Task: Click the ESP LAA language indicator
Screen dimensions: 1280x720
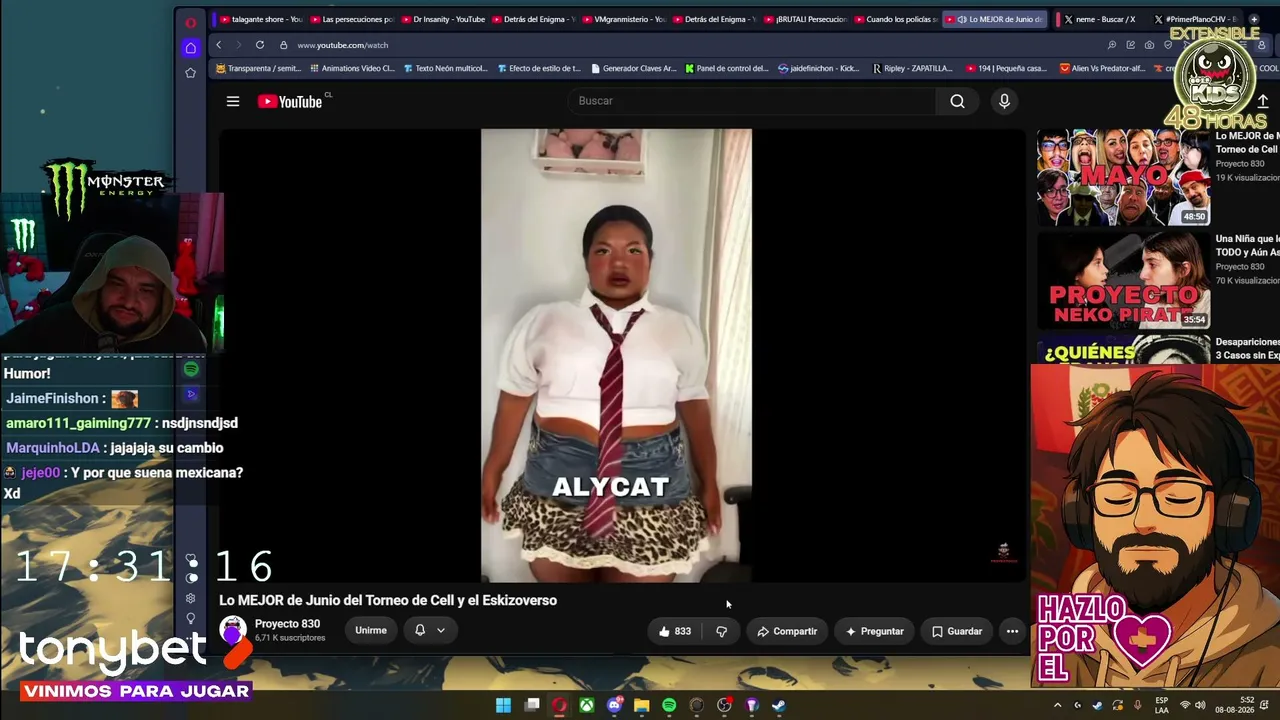Action: click(x=1161, y=706)
